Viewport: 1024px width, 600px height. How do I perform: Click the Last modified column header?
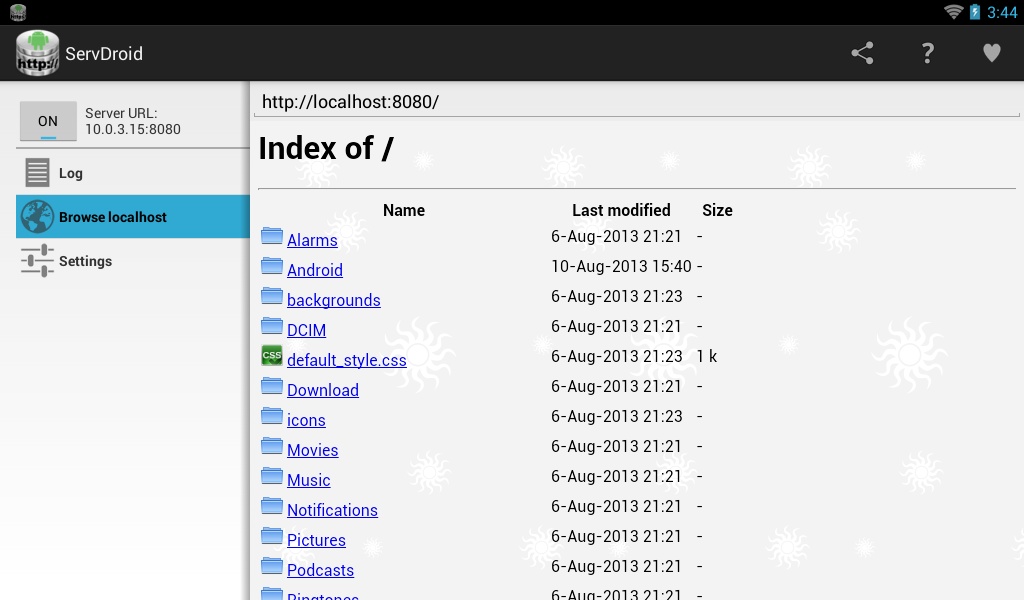[621, 210]
